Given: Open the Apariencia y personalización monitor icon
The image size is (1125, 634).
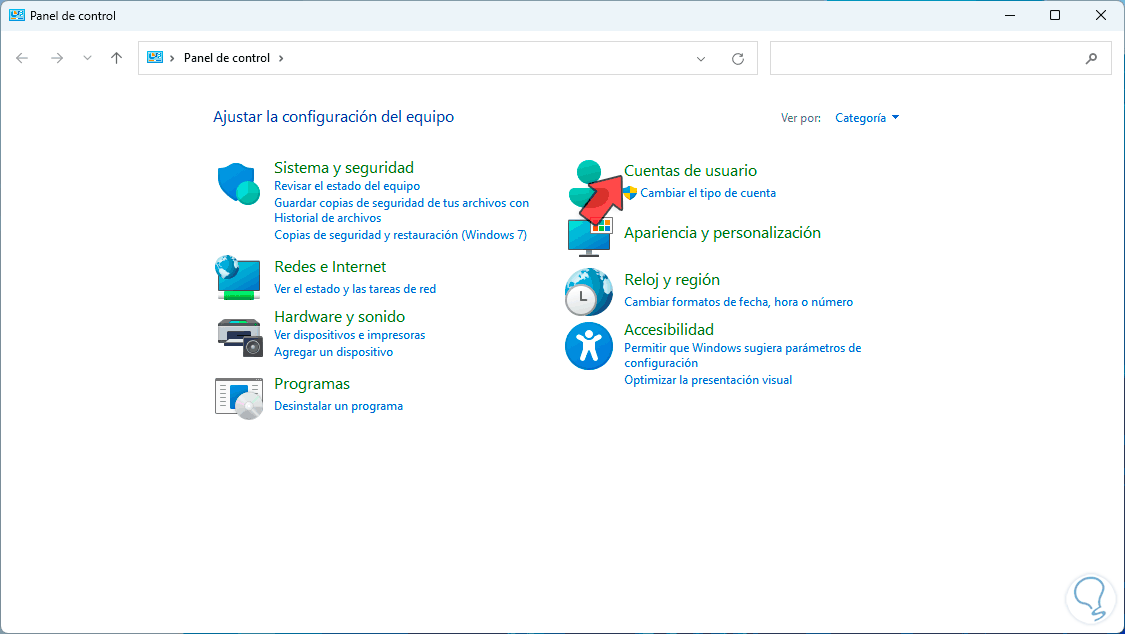Looking at the screenshot, I should point(589,237).
